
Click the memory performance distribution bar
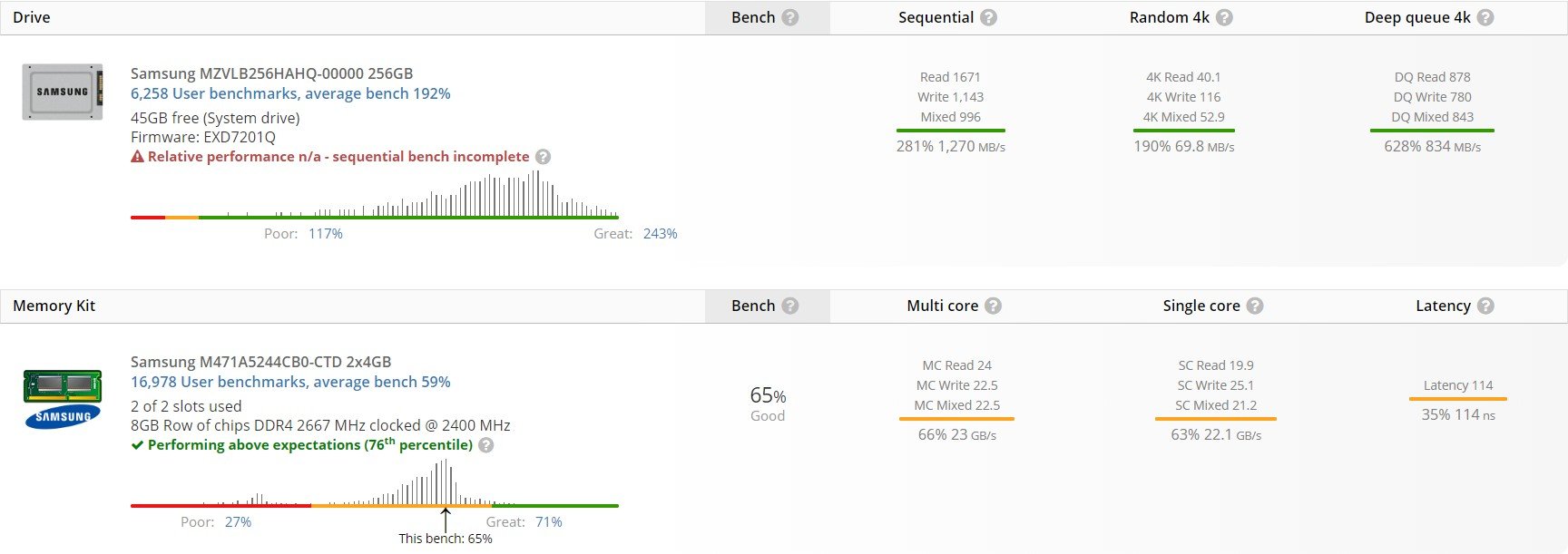375,505
